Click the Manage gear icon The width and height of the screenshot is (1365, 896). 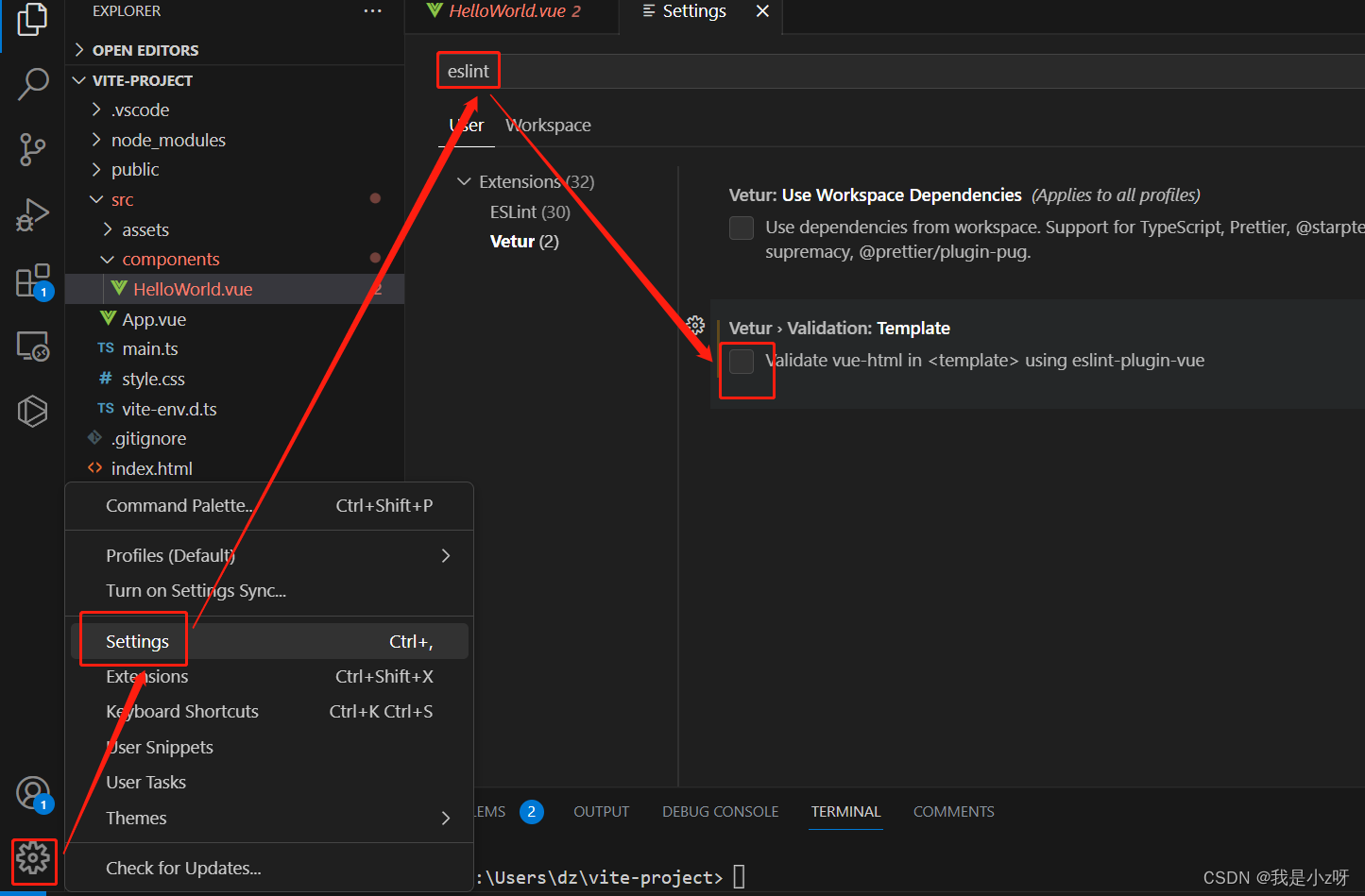point(33,859)
